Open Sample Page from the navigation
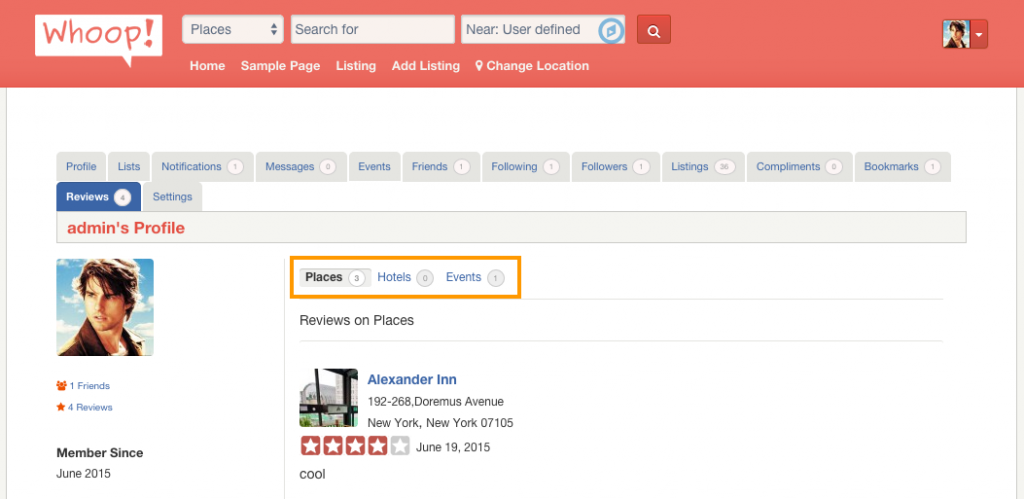1024x499 pixels. point(280,66)
